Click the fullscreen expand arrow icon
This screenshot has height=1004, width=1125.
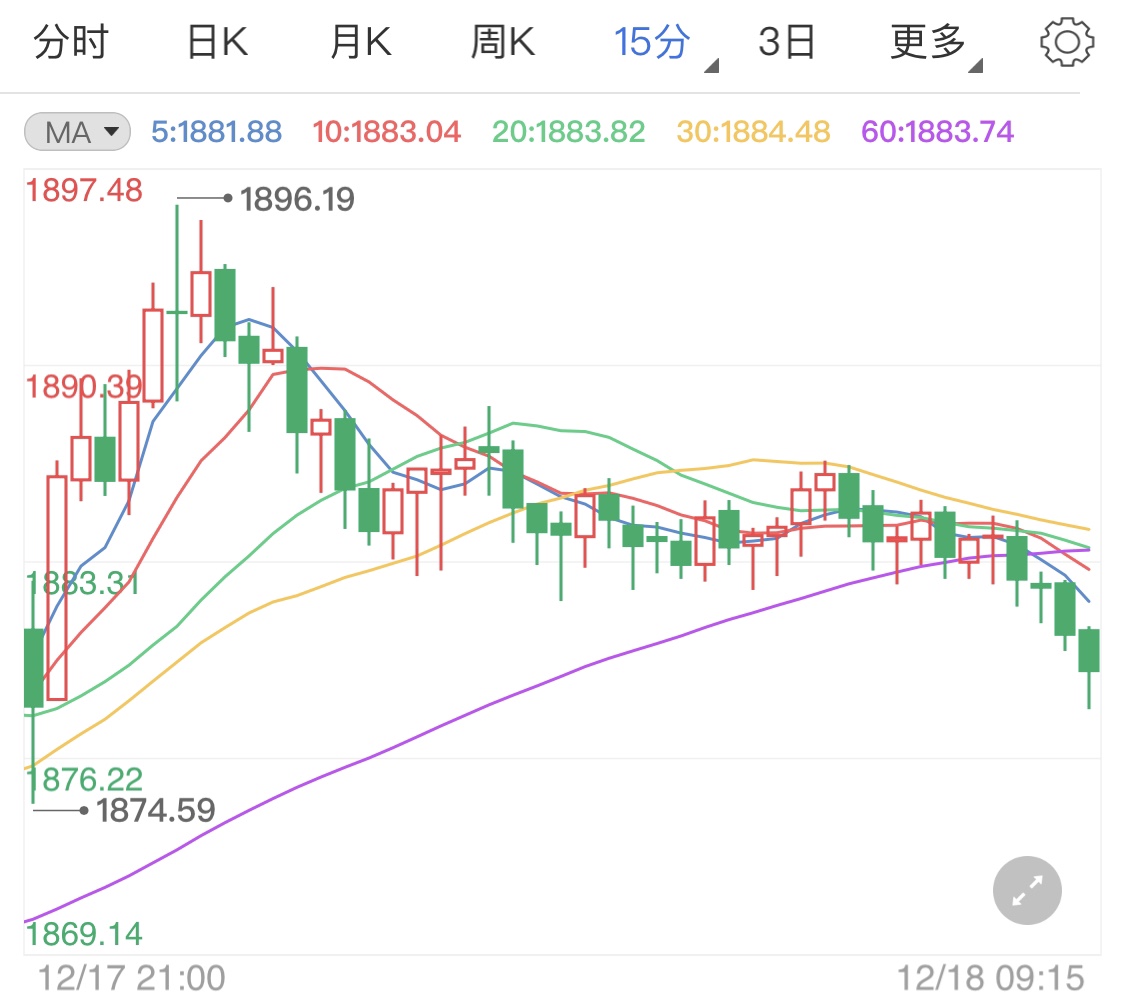(x=1026, y=890)
